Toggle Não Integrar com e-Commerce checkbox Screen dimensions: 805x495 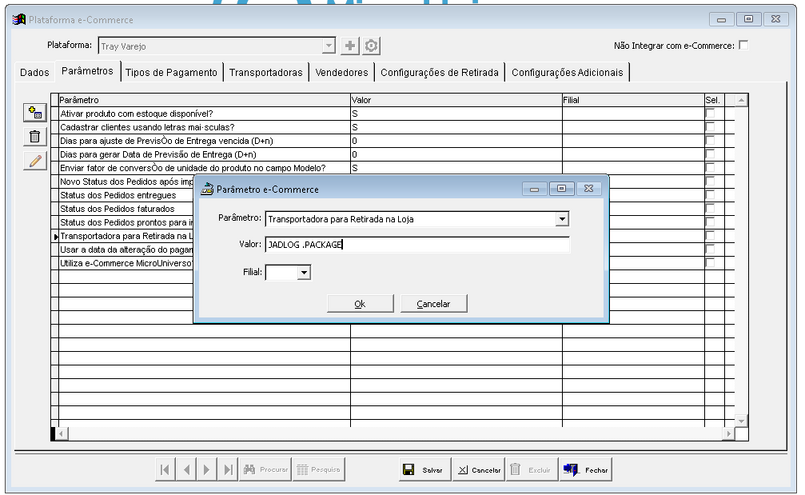coord(743,45)
